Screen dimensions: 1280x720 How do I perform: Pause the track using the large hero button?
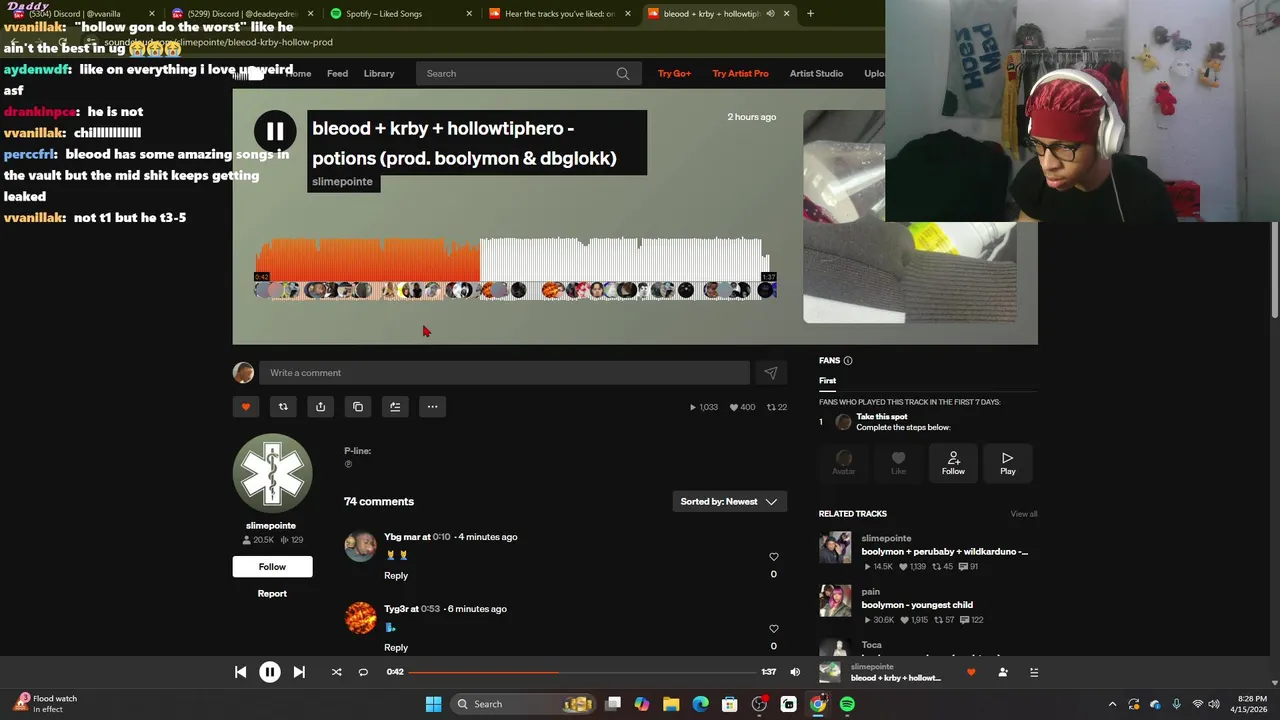(275, 131)
